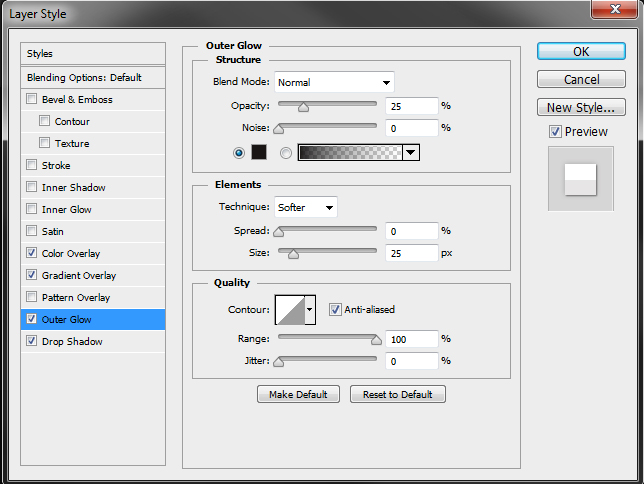644x484 pixels.
Task: Expand the Contour picker arrow
Action: pyautogui.click(x=310, y=310)
